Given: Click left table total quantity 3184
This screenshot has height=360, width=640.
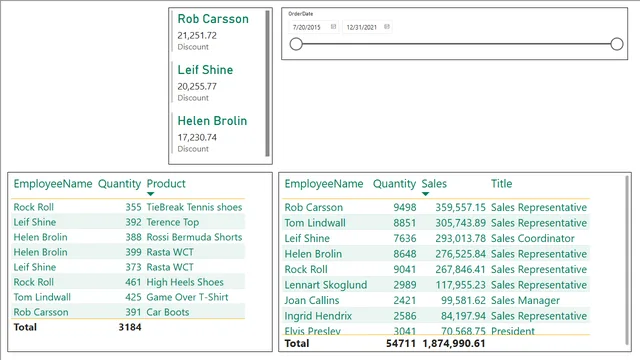Looking at the screenshot, I should [x=130, y=327].
